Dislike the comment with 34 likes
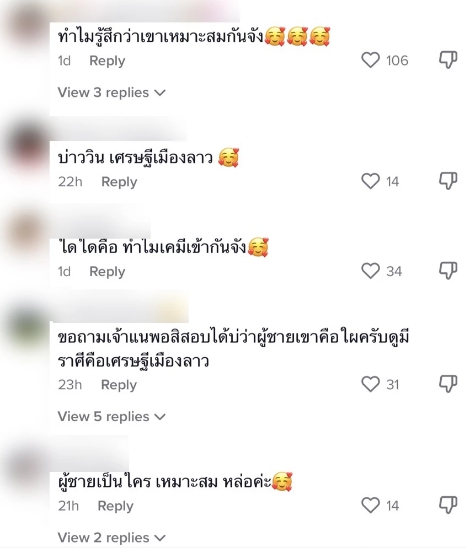 [x=447, y=271]
